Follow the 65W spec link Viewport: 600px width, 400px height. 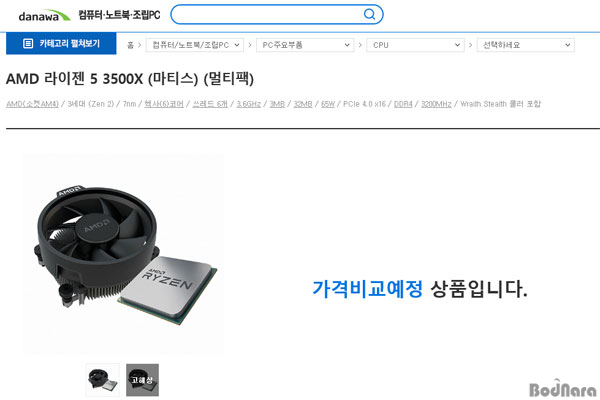tap(328, 104)
